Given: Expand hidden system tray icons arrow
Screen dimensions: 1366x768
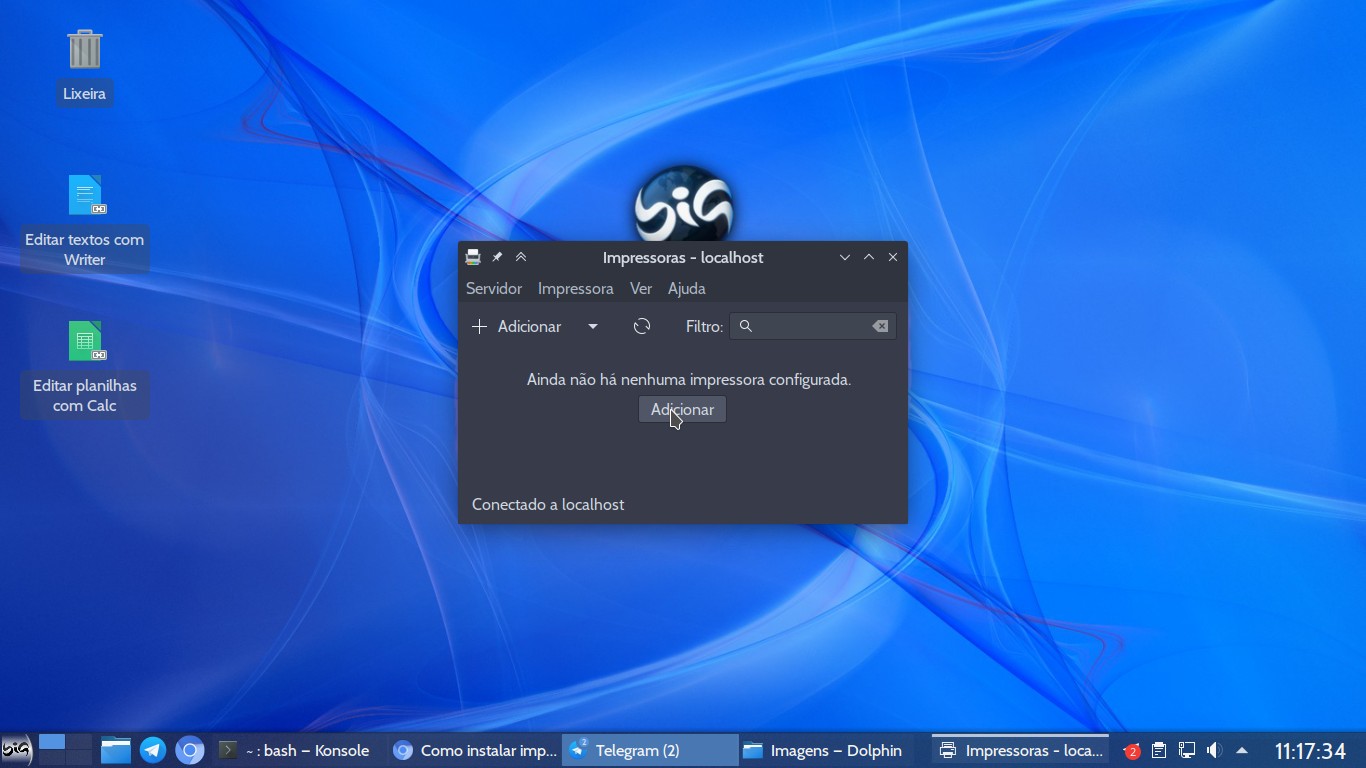Looking at the screenshot, I should 1242,750.
